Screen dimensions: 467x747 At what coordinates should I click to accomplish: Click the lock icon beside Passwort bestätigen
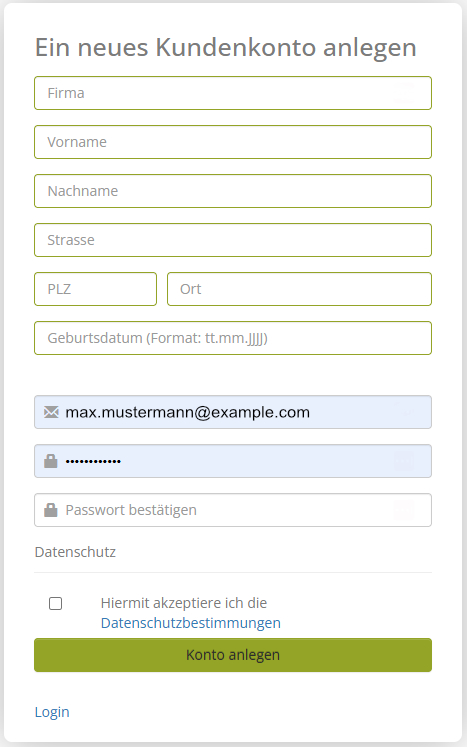(x=51, y=510)
